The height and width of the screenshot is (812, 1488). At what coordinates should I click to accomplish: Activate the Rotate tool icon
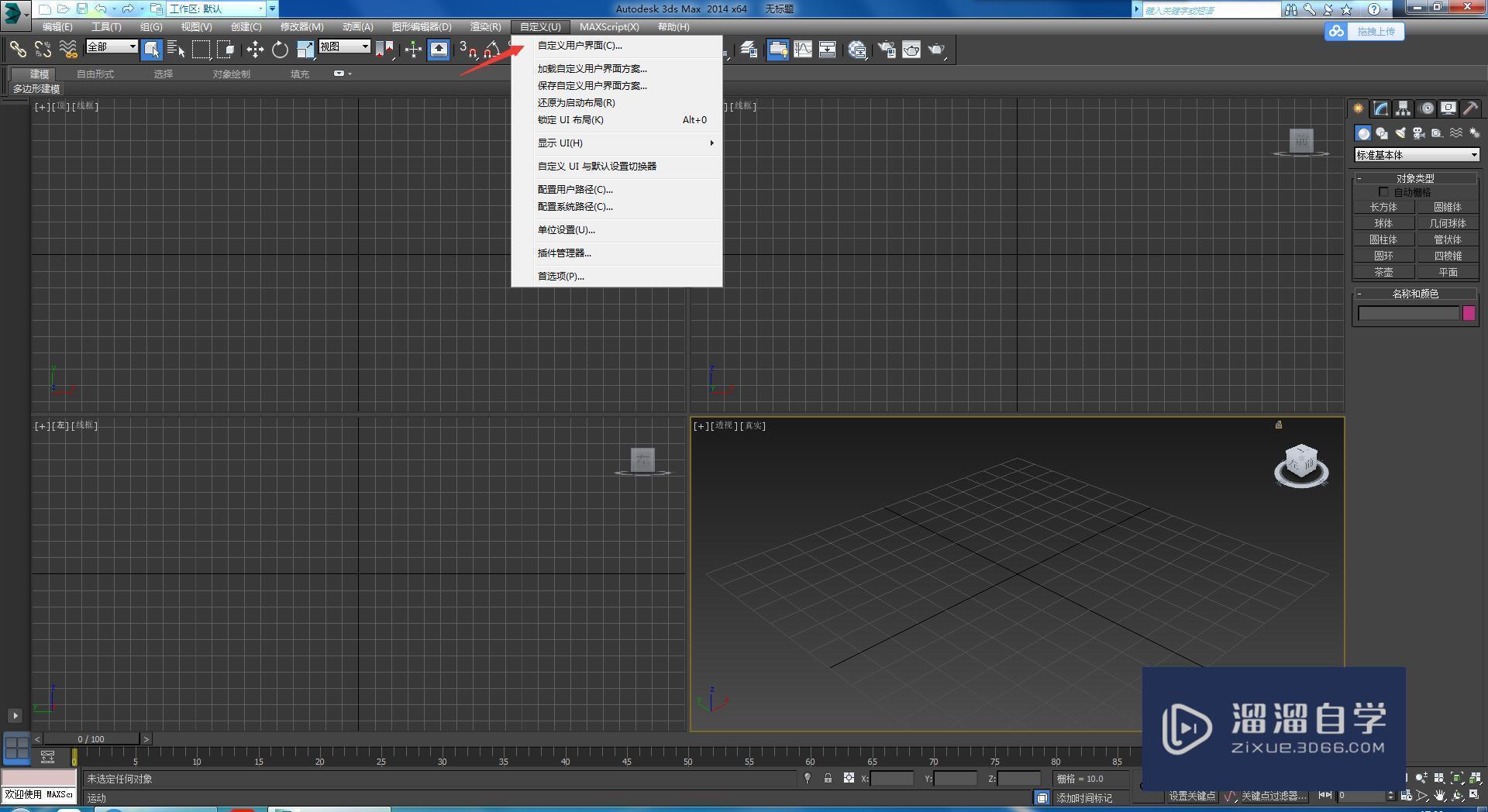click(x=280, y=50)
